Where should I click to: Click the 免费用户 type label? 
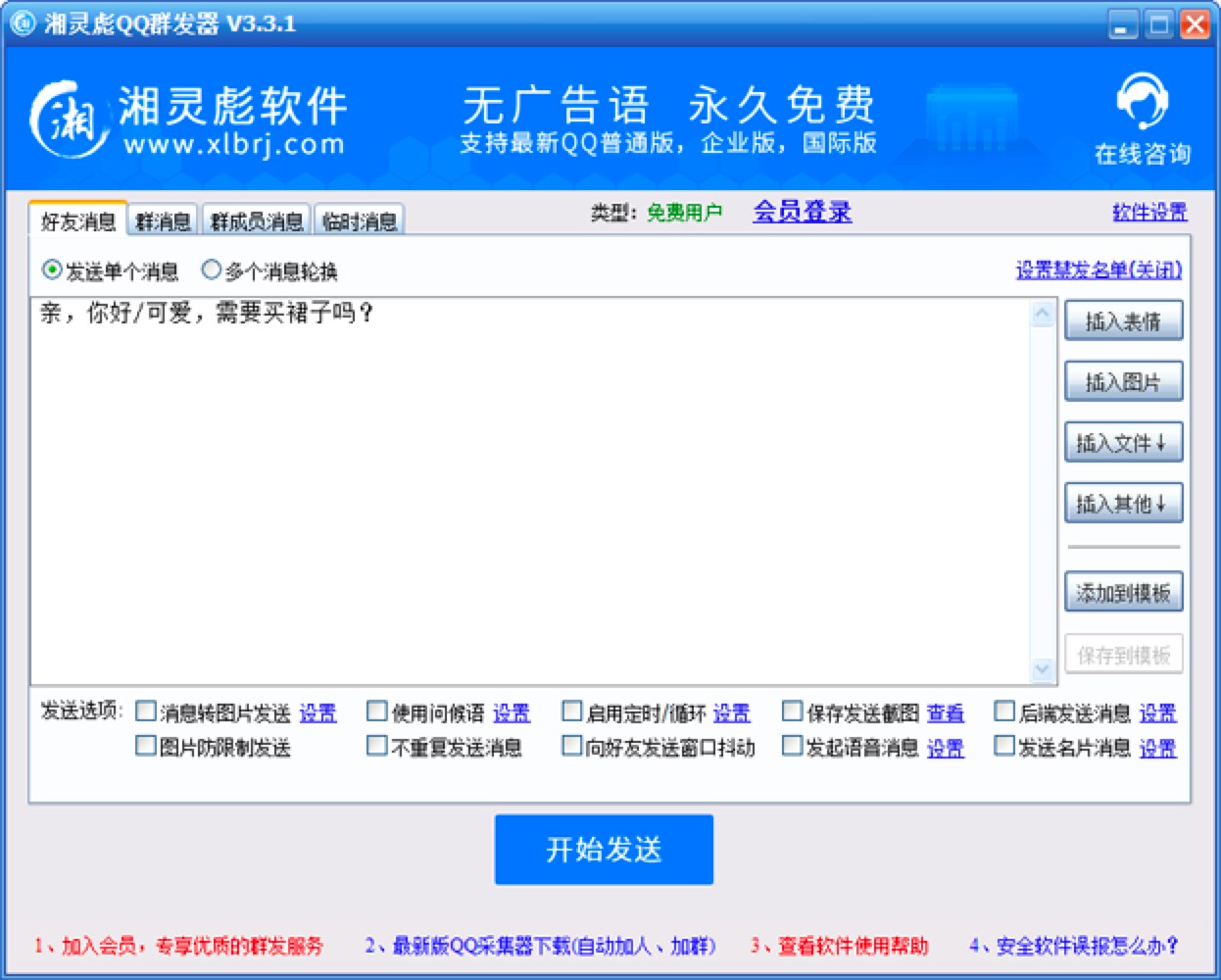tap(684, 213)
